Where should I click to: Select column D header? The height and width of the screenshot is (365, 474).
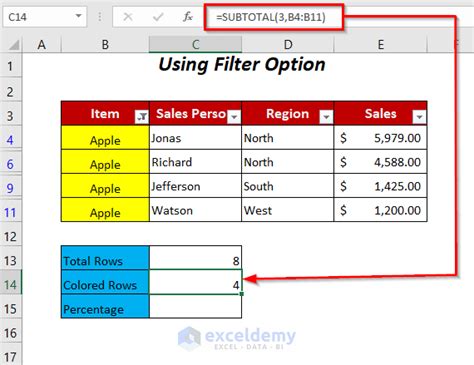pyautogui.click(x=288, y=45)
